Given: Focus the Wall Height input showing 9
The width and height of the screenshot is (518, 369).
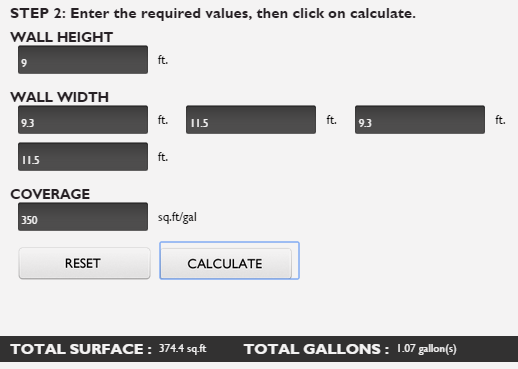Looking at the screenshot, I should point(83,60).
